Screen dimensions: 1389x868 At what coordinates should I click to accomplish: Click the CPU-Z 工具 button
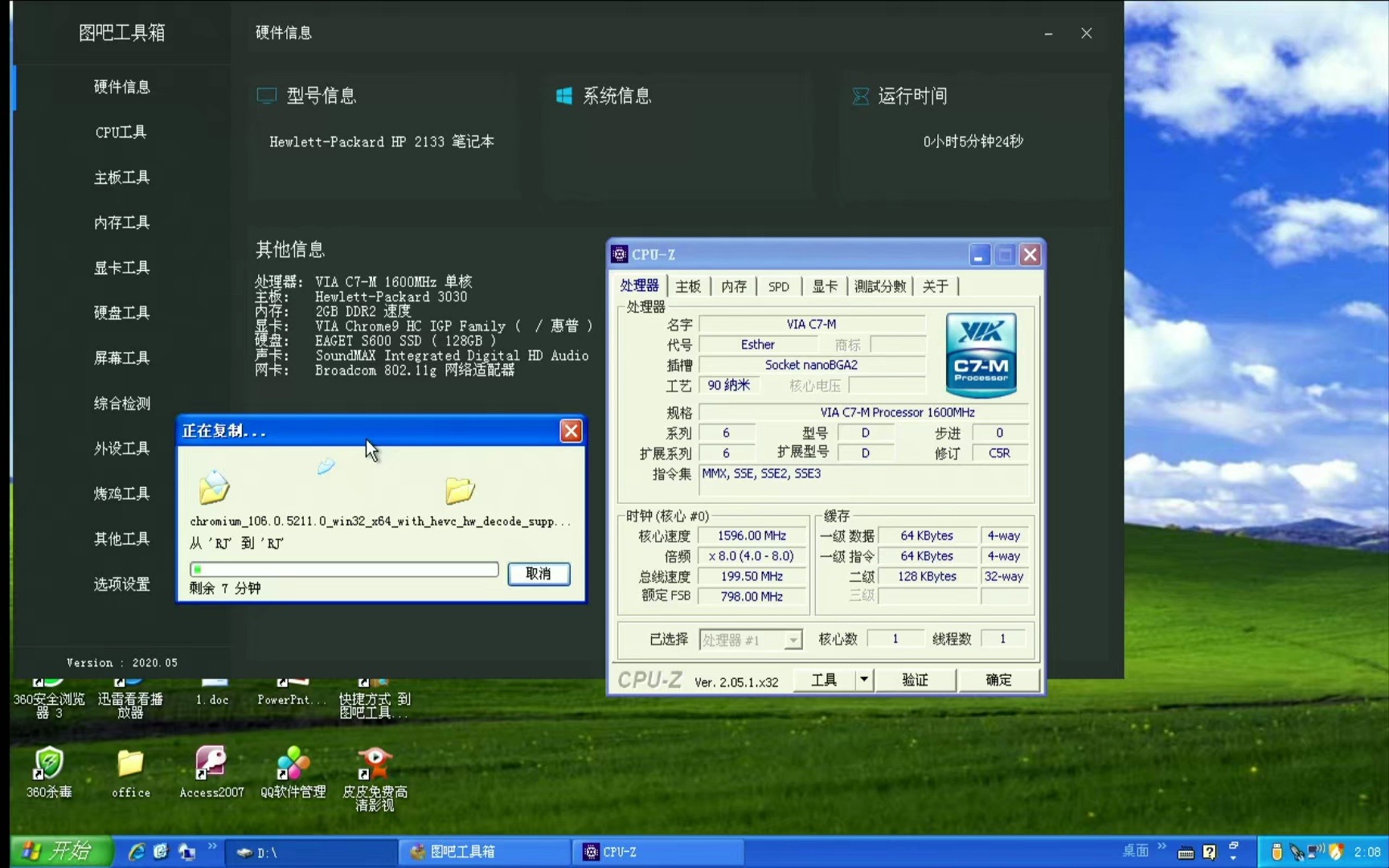tap(824, 680)
